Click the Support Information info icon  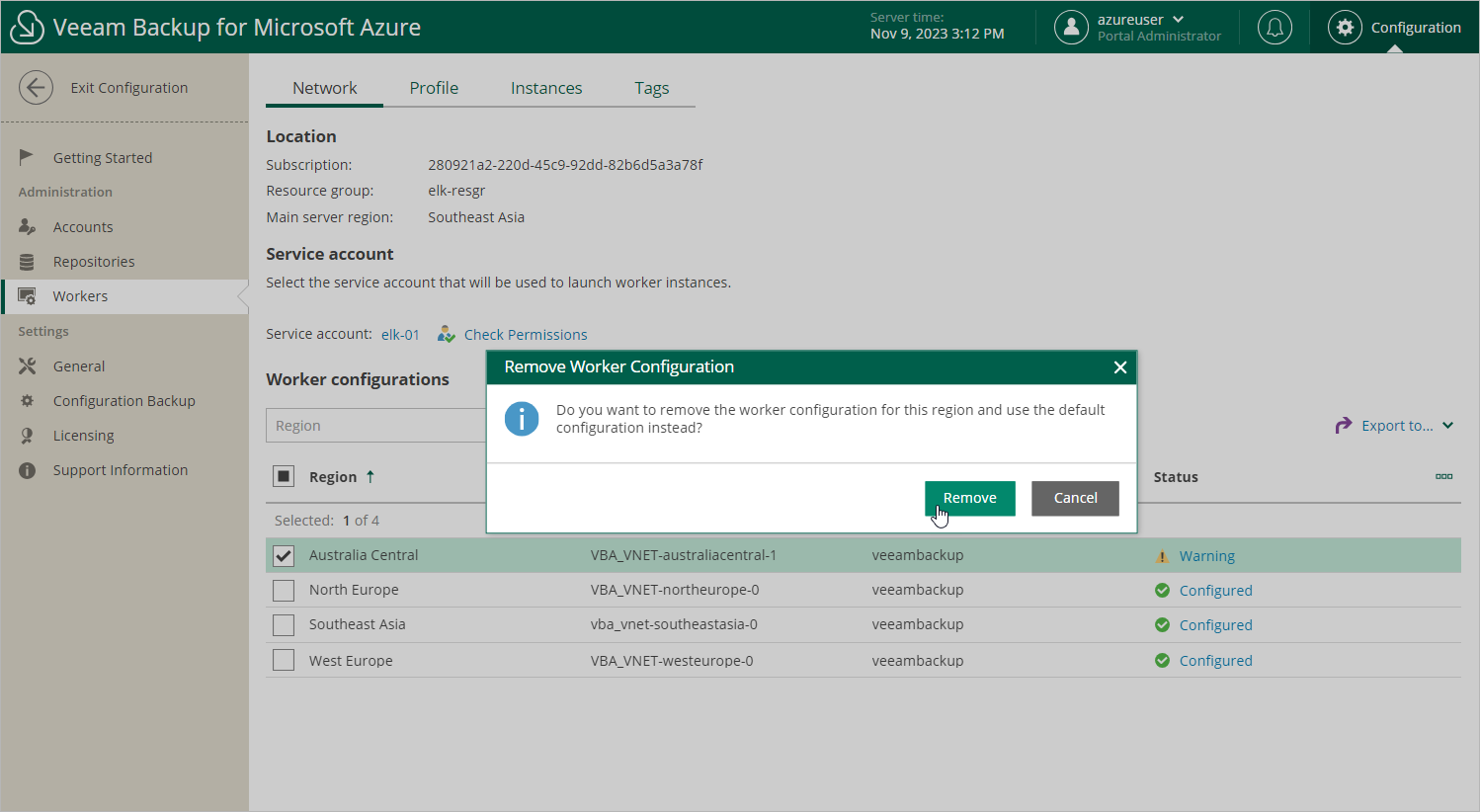tap(27, 470)
